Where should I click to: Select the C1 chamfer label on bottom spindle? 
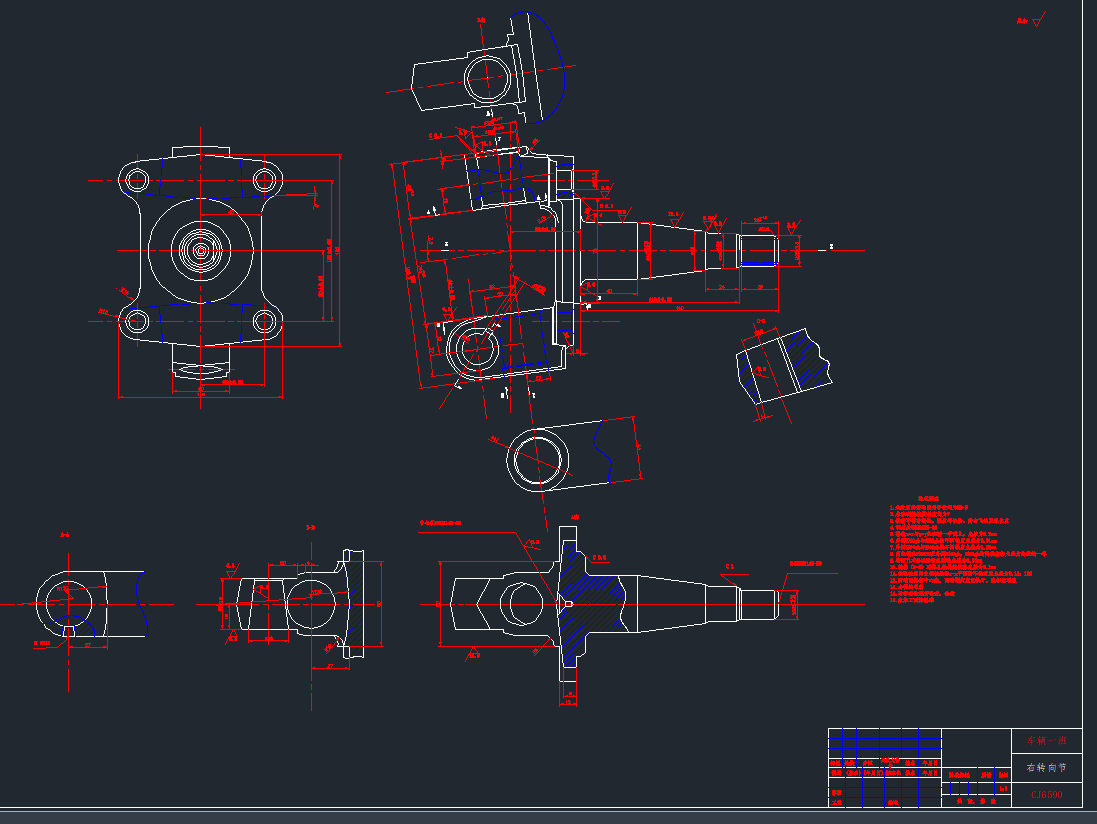click(x=729, y=567)
